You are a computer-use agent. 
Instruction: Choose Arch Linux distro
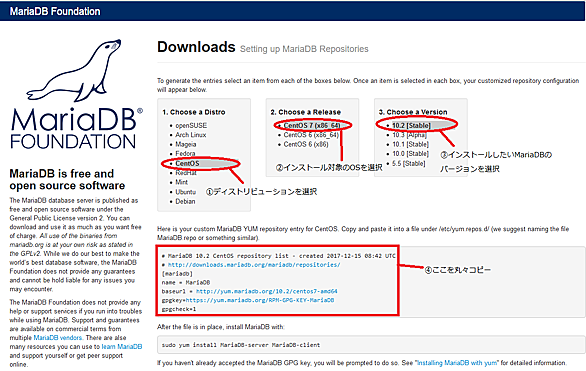(x=191, y=135)
